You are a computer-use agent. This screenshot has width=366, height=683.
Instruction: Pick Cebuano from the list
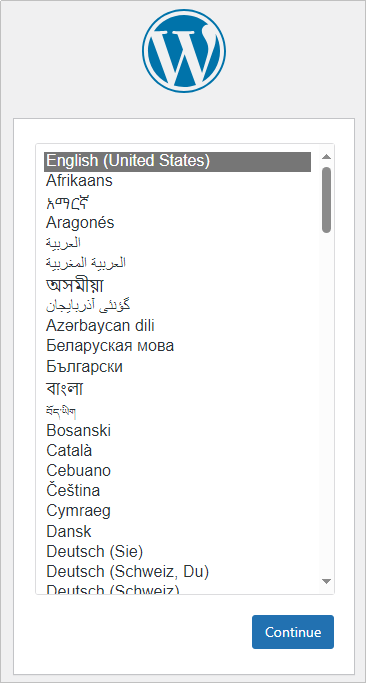177,471
